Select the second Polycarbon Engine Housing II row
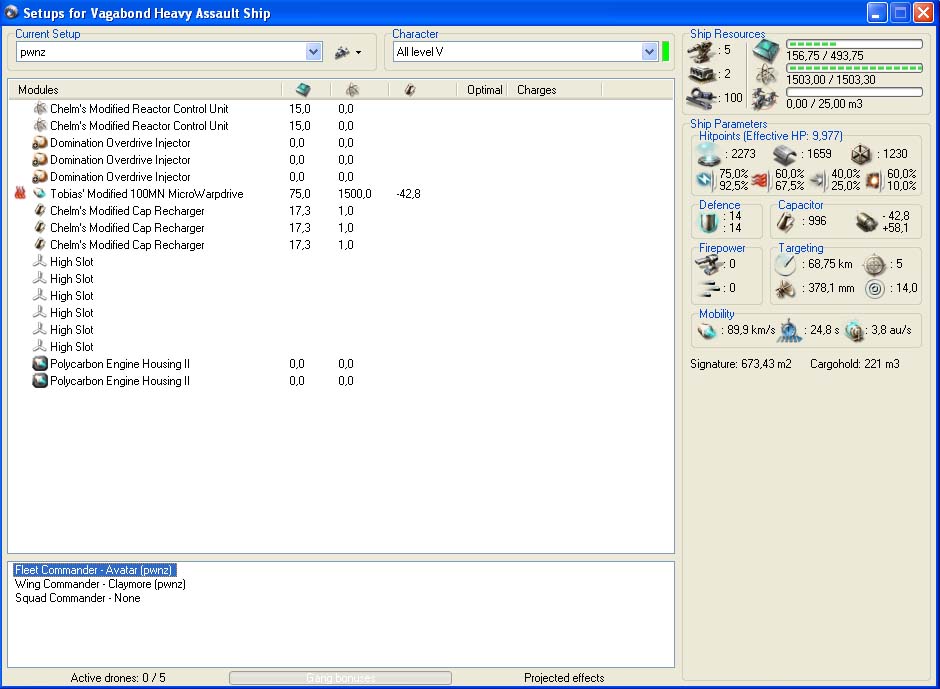940x689 pixels. coord(341,381)
